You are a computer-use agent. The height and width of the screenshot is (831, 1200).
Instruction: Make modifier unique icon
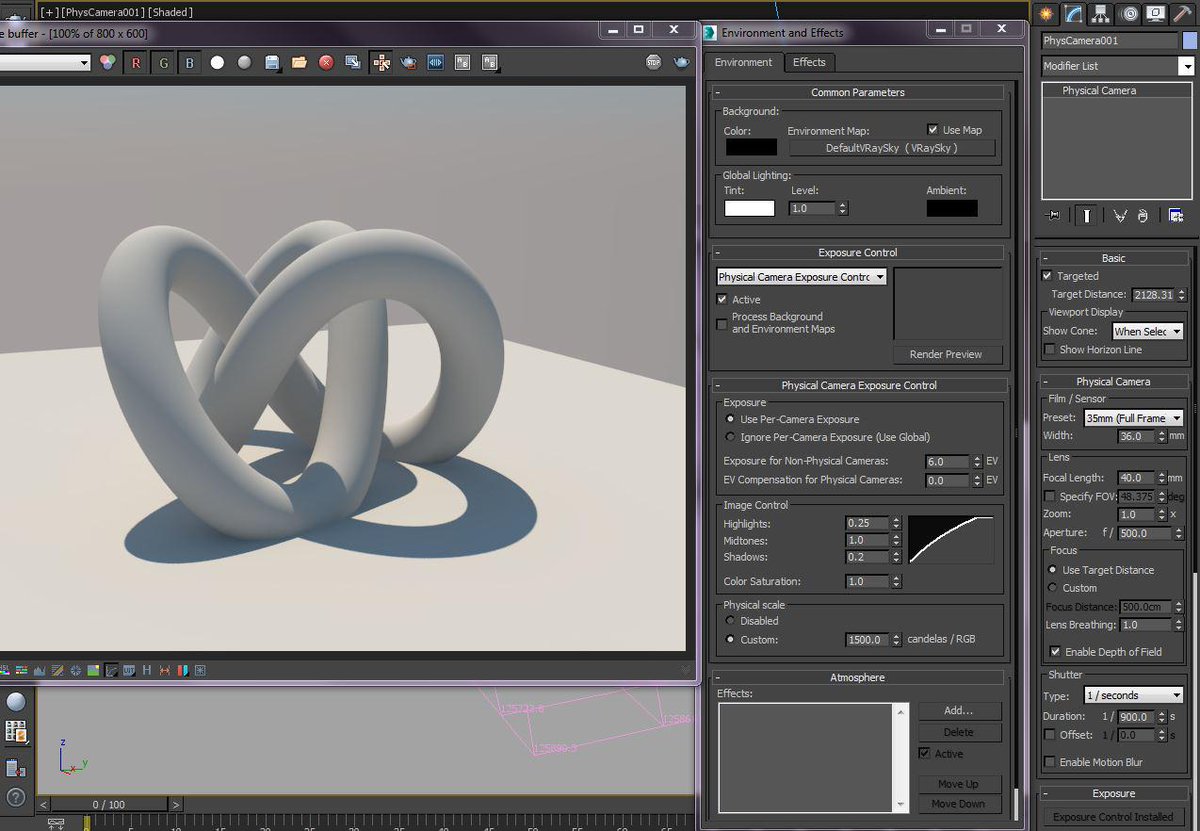[x=1121, y=215]
